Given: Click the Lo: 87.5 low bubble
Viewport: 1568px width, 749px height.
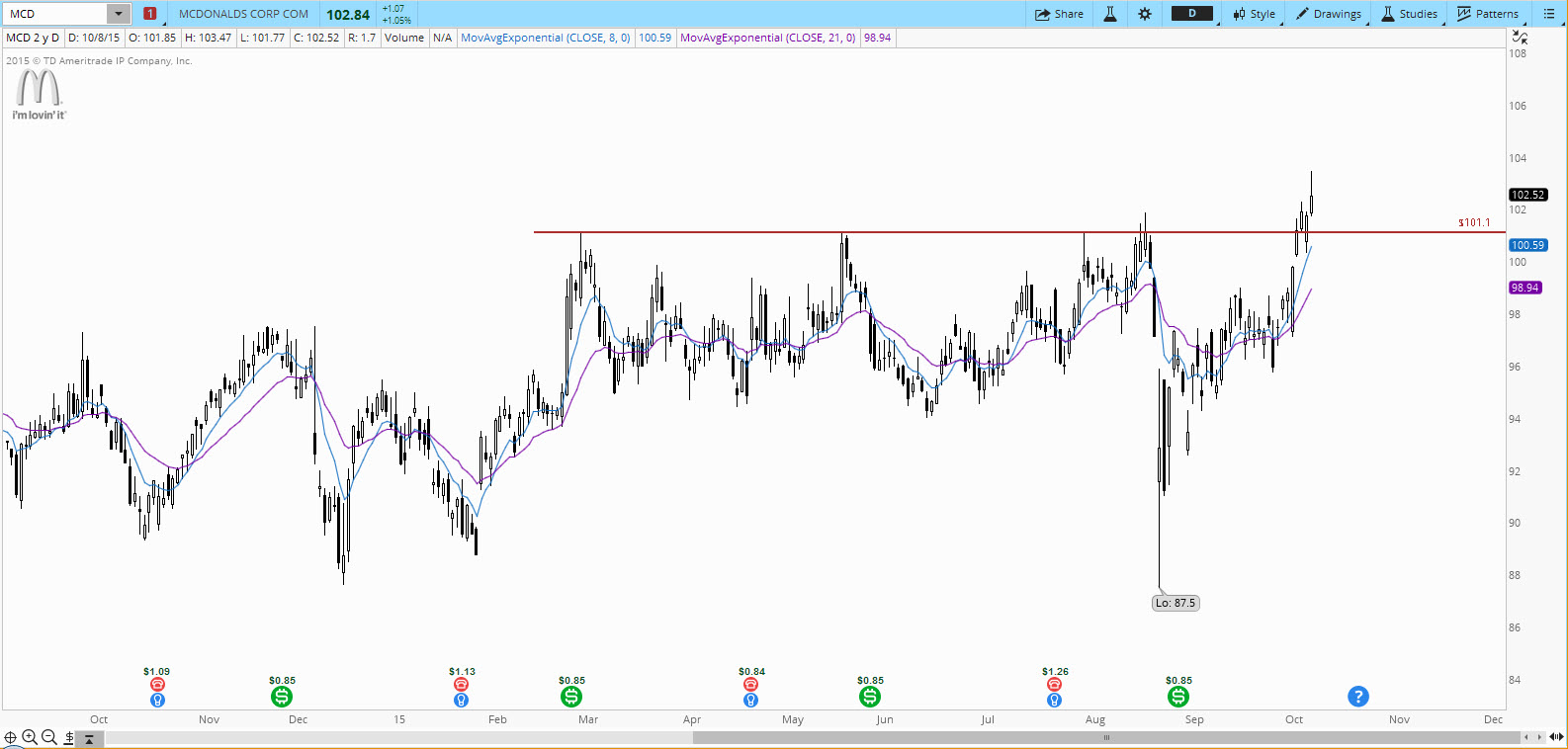Looking at the screenshot, I should pyautogui.click(x=1176, y=603).
